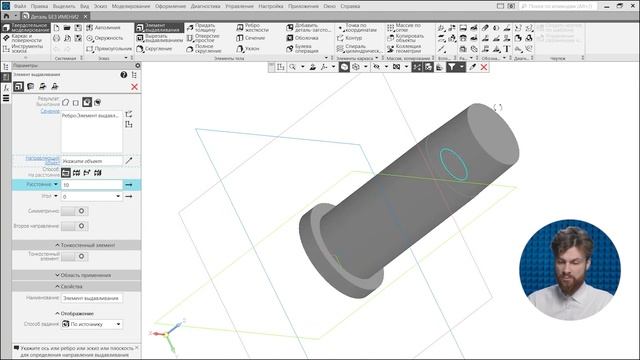Viewport: 640px width, 360px height.
Task: Open the Расстояние label dropdown arrow
Action: click(x=56, y=184)
